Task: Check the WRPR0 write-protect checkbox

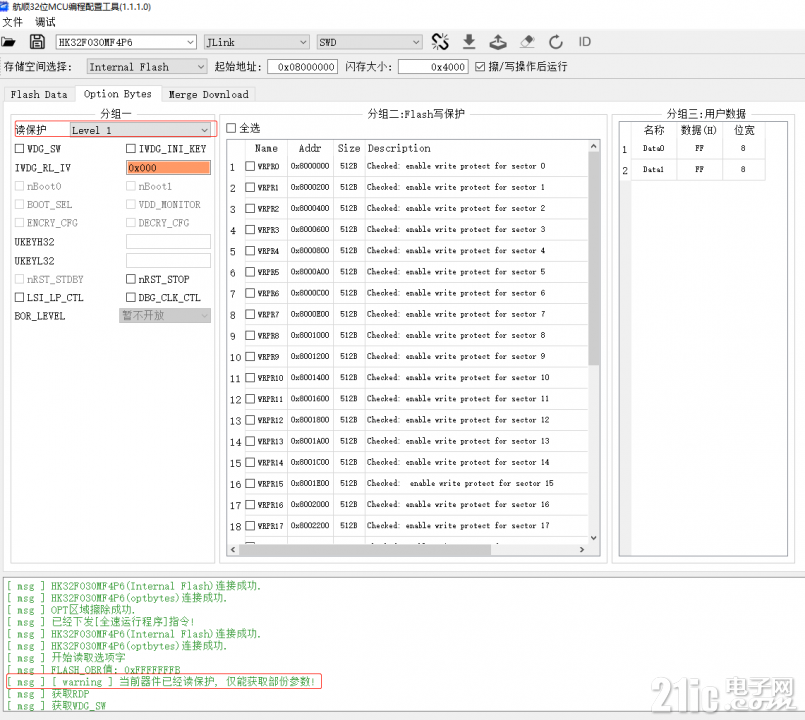Action: tap(250, 166)
